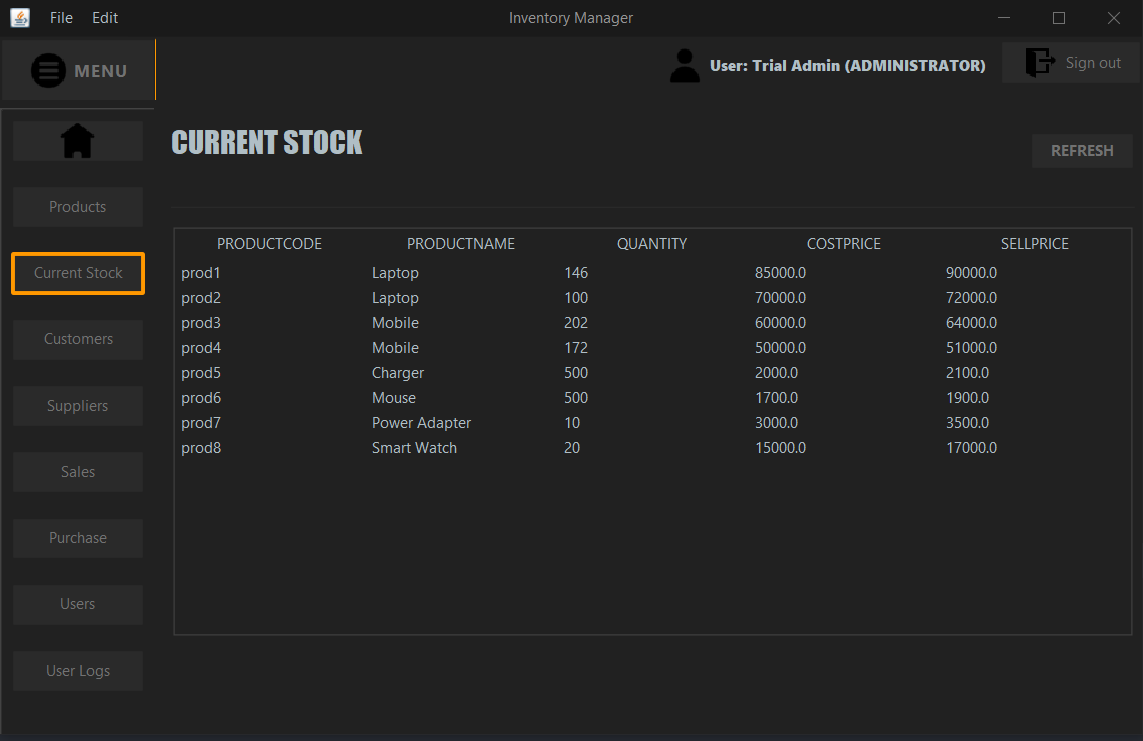This screenshot has width=1143, height=741.
Task: Click the Power Adapter name cell
Action: point(461,423)
